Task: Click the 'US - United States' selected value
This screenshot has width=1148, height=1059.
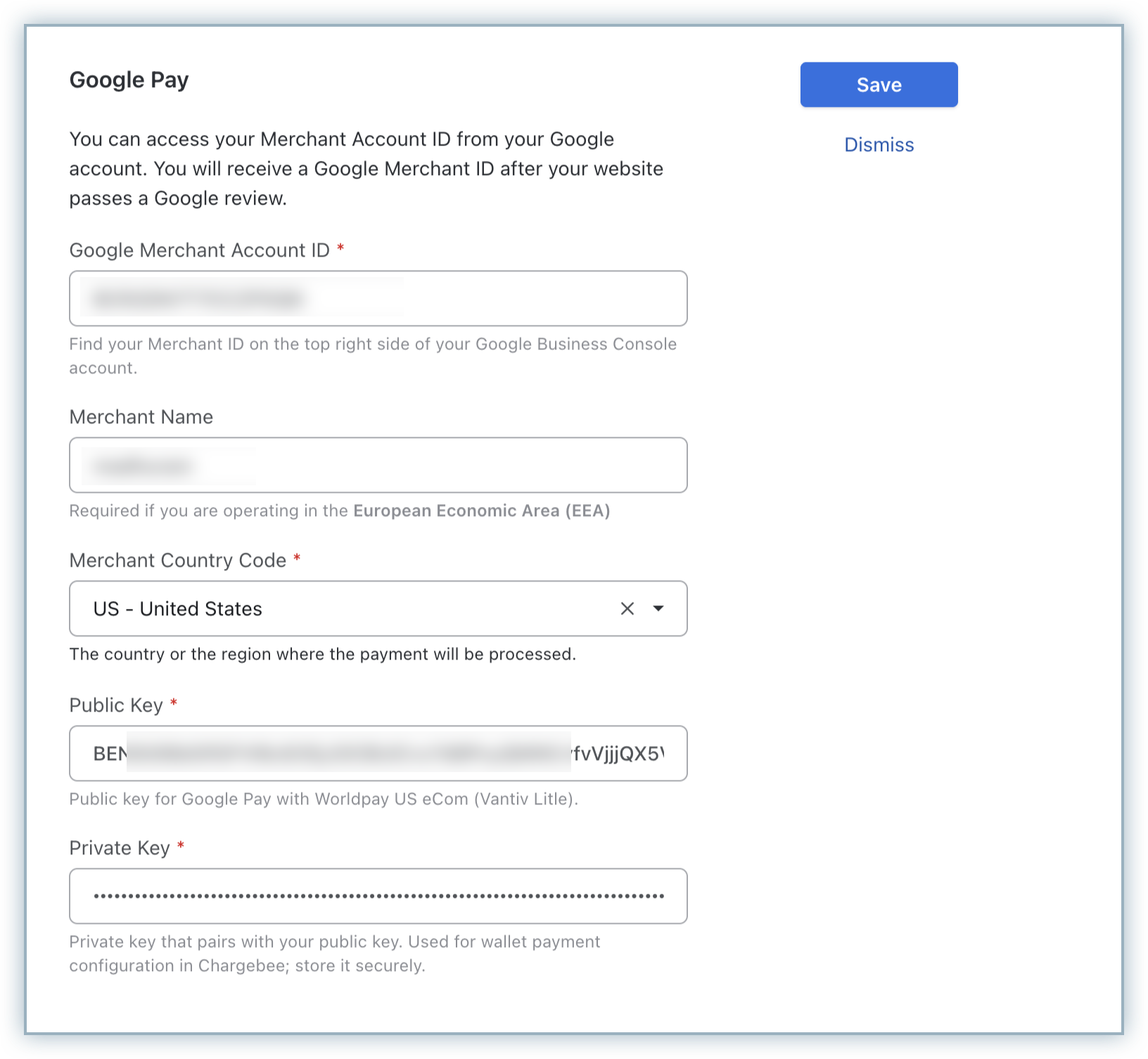Action: point(178,609)
